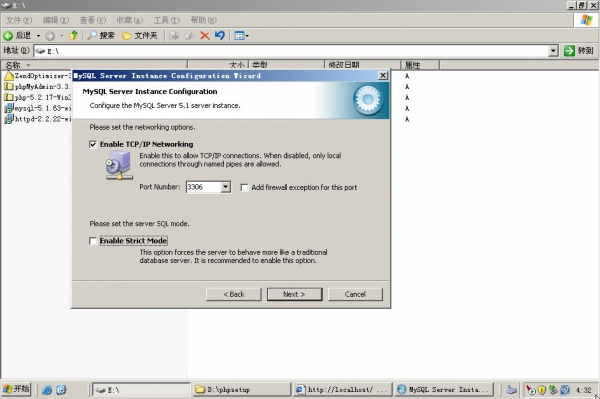Open the Tools (工具) menu
Viewport: 600px width, 399px height.
[x=166, y=20]
